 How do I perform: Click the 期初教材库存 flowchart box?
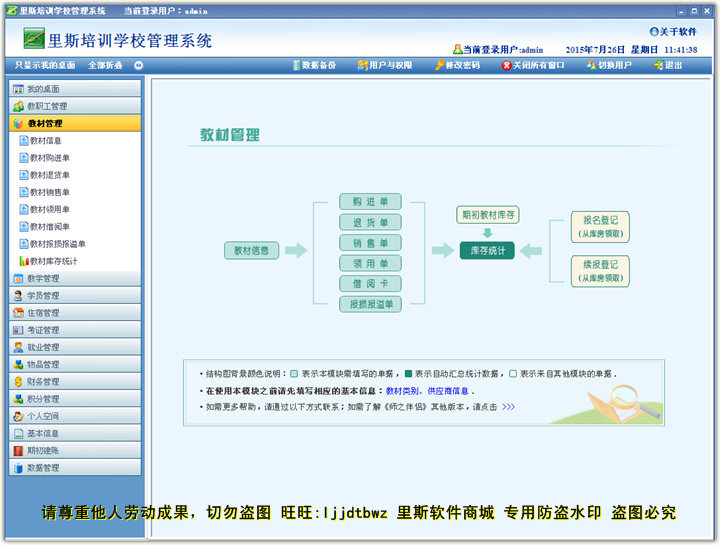pyautogui.click(x=488, y=214)
